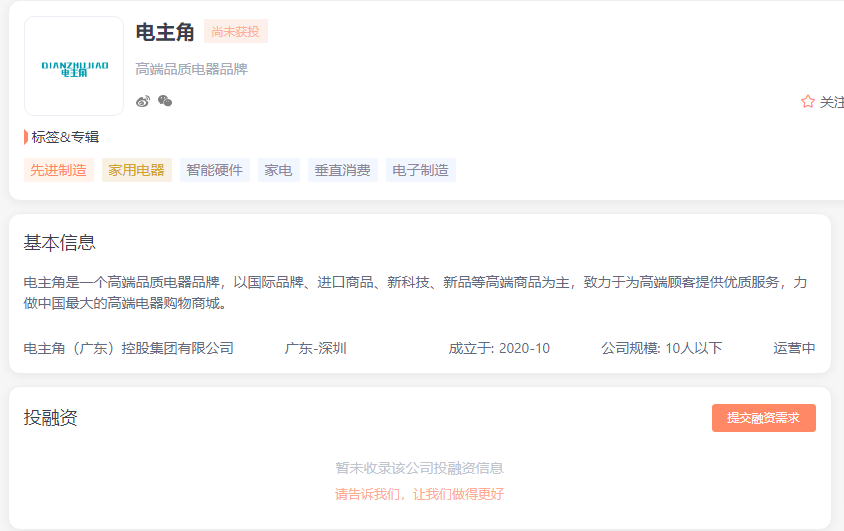
Task: Select the 智能硬件 tag
Action: click(215, 170)
